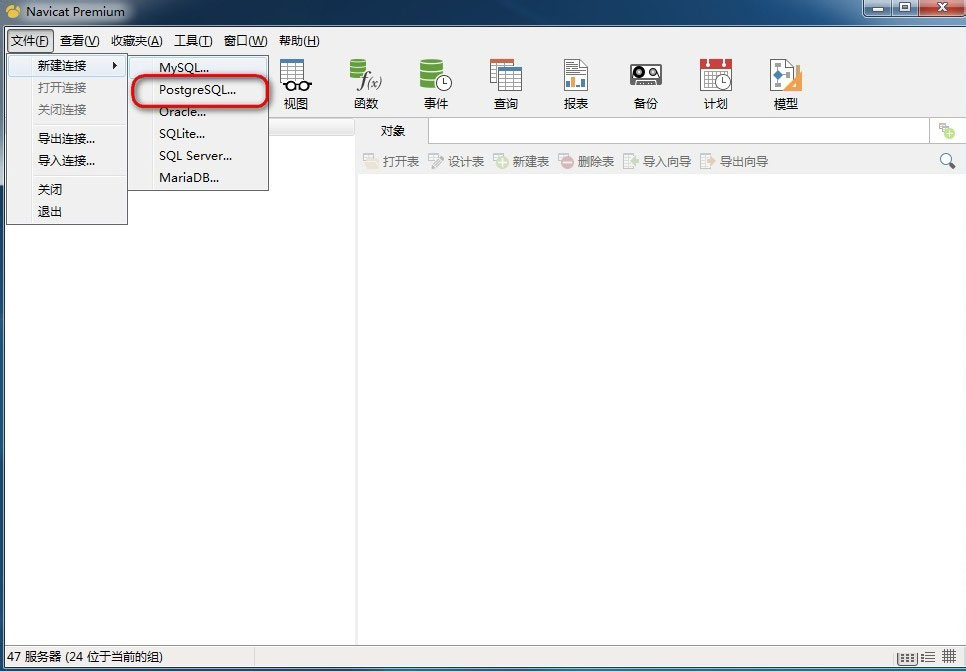
Task: Open the 窗口(W) menu
Action: (x=245, y=41)
